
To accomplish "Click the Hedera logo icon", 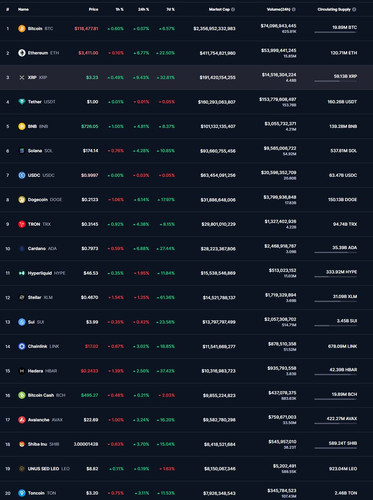I will point(22,371).
